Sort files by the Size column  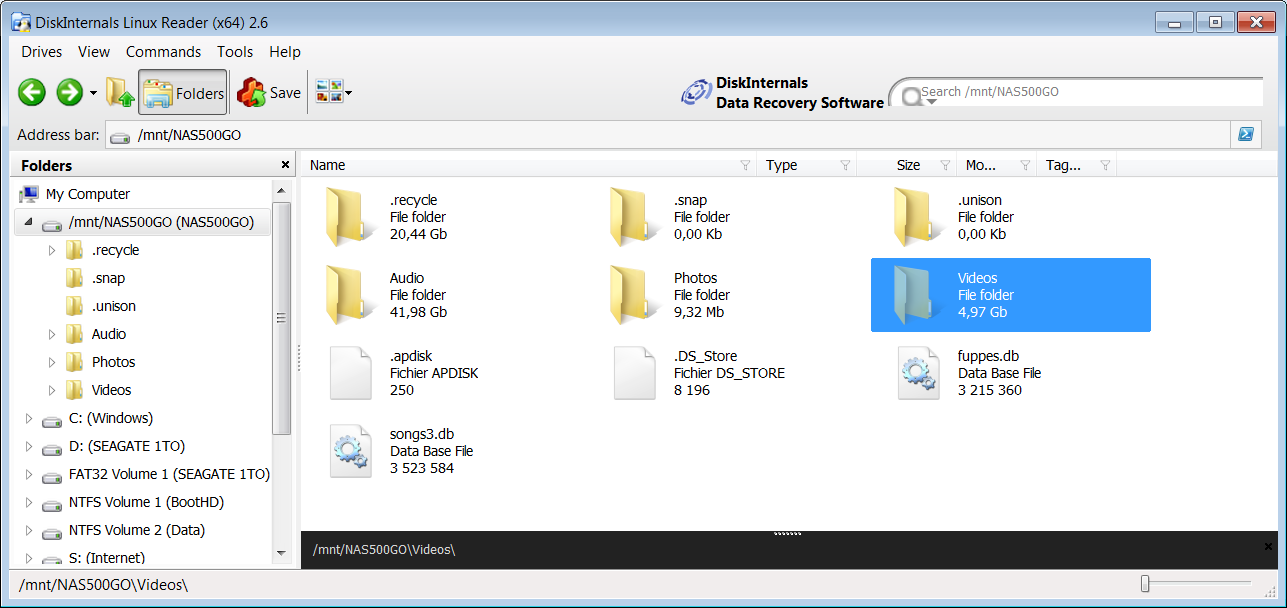point(908,165)
